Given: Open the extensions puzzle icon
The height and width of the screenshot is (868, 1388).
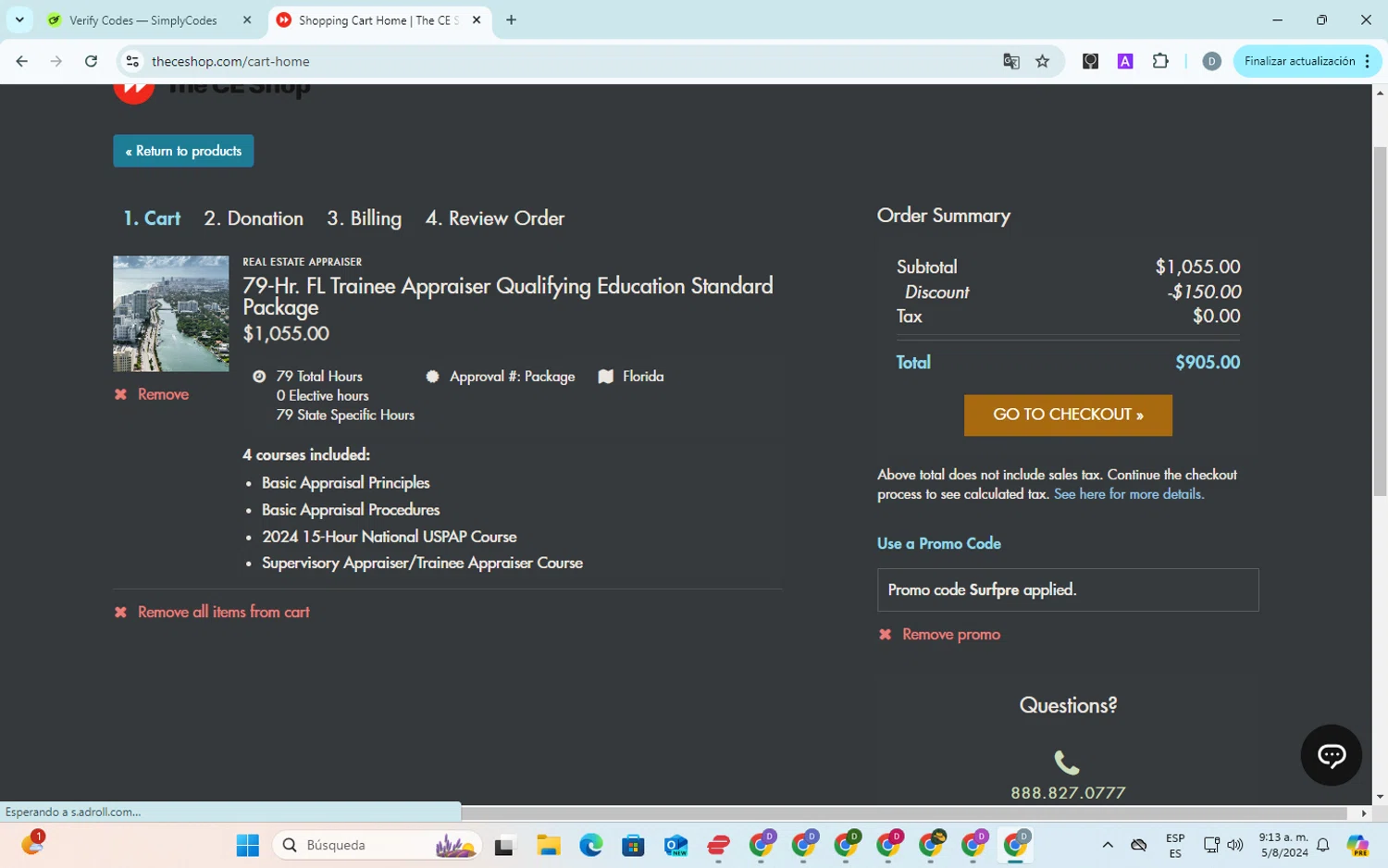Looking at the screenshot, I should click(1160, 61).
